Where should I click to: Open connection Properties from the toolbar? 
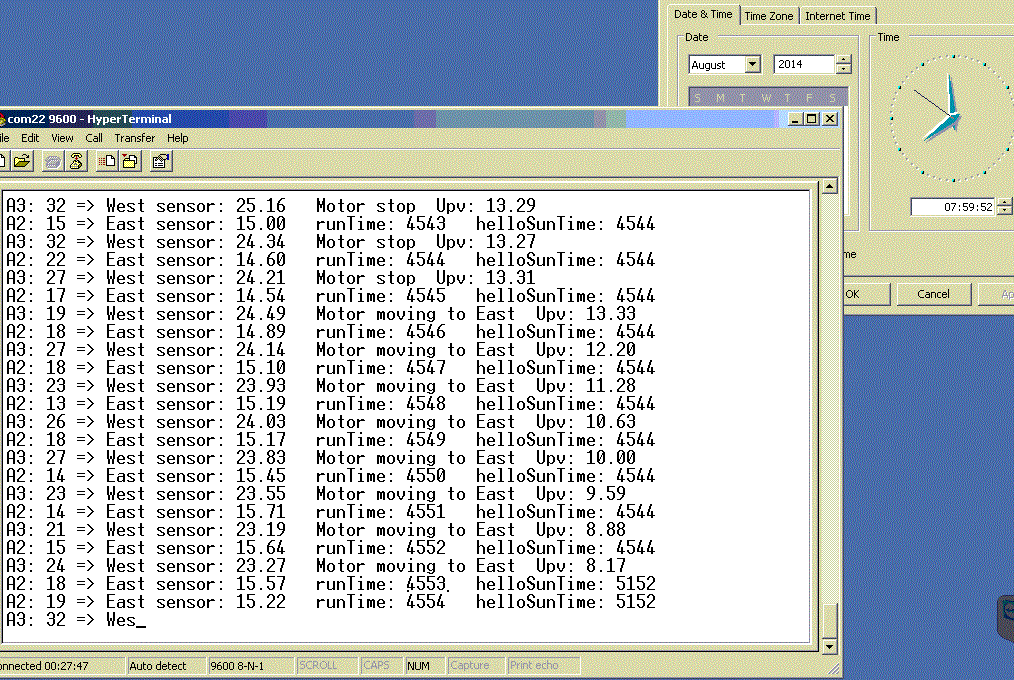pos(161,161)
